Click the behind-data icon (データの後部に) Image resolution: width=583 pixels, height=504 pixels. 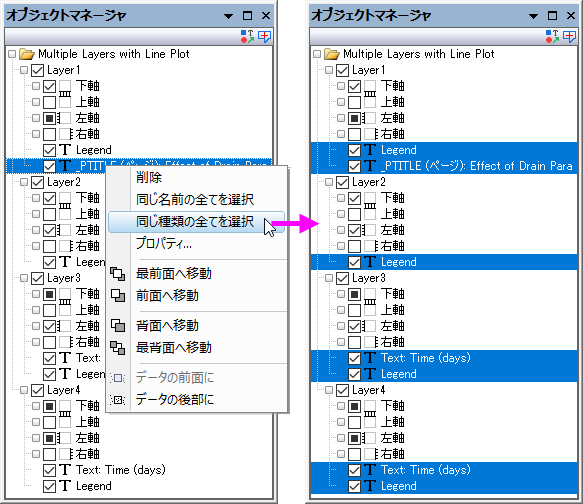tap(118, 400)
